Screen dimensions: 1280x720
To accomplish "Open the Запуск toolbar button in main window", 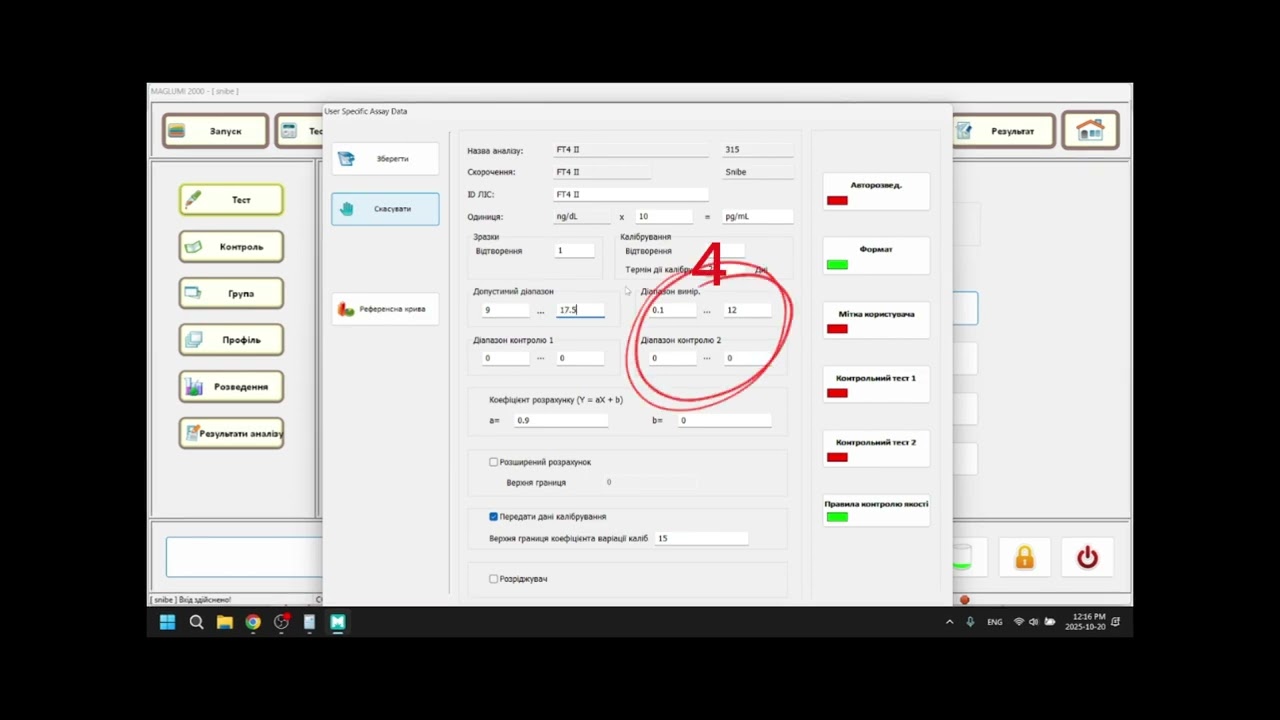I will [216, 131].
